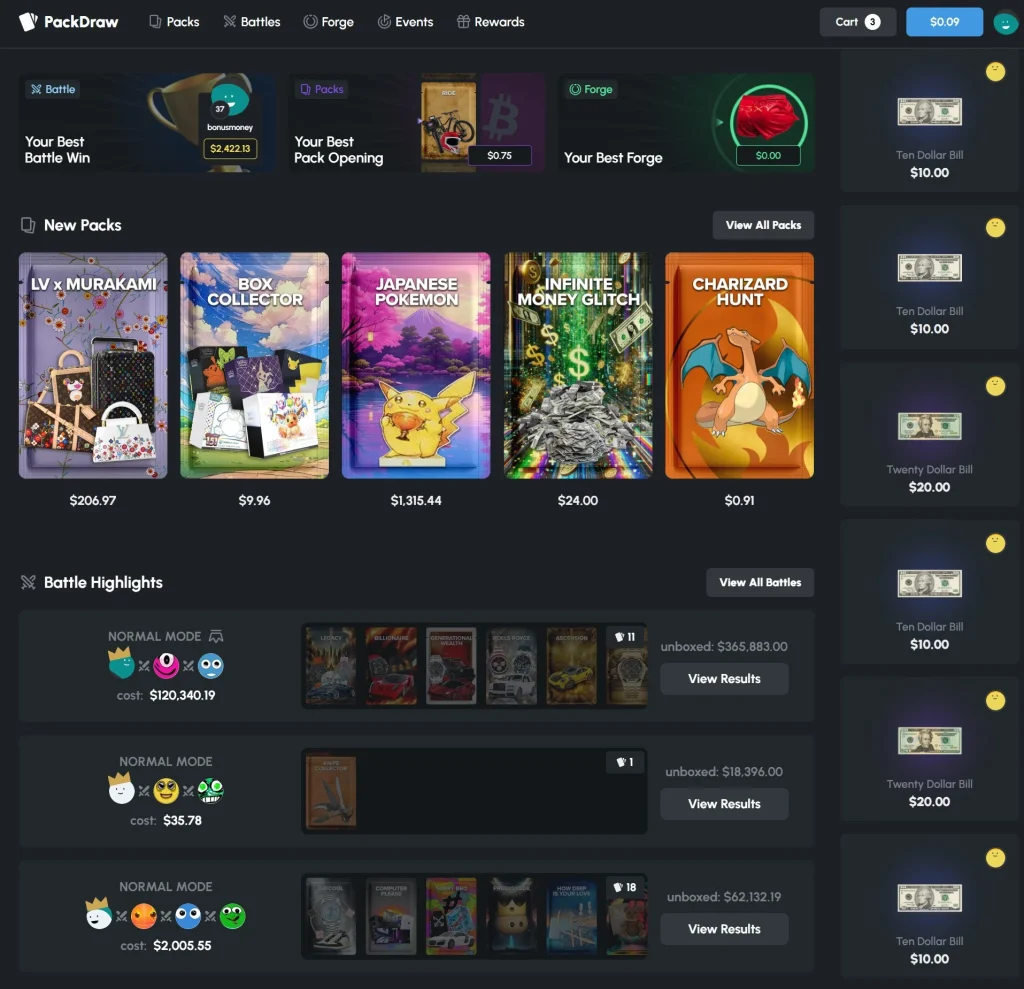This screenshot has width=1024, height=989.
Task: Click the $24.00 pack price
Action: point(577,500)
